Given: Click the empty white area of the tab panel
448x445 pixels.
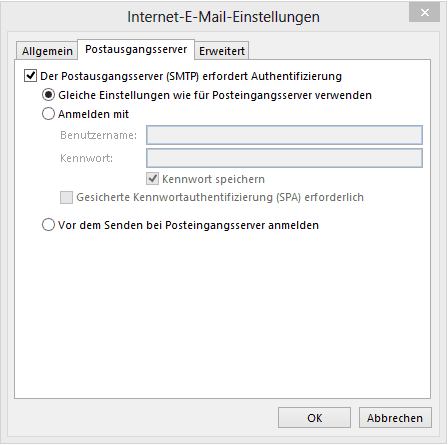Looking at the screenshot, I should coord(222,313).
